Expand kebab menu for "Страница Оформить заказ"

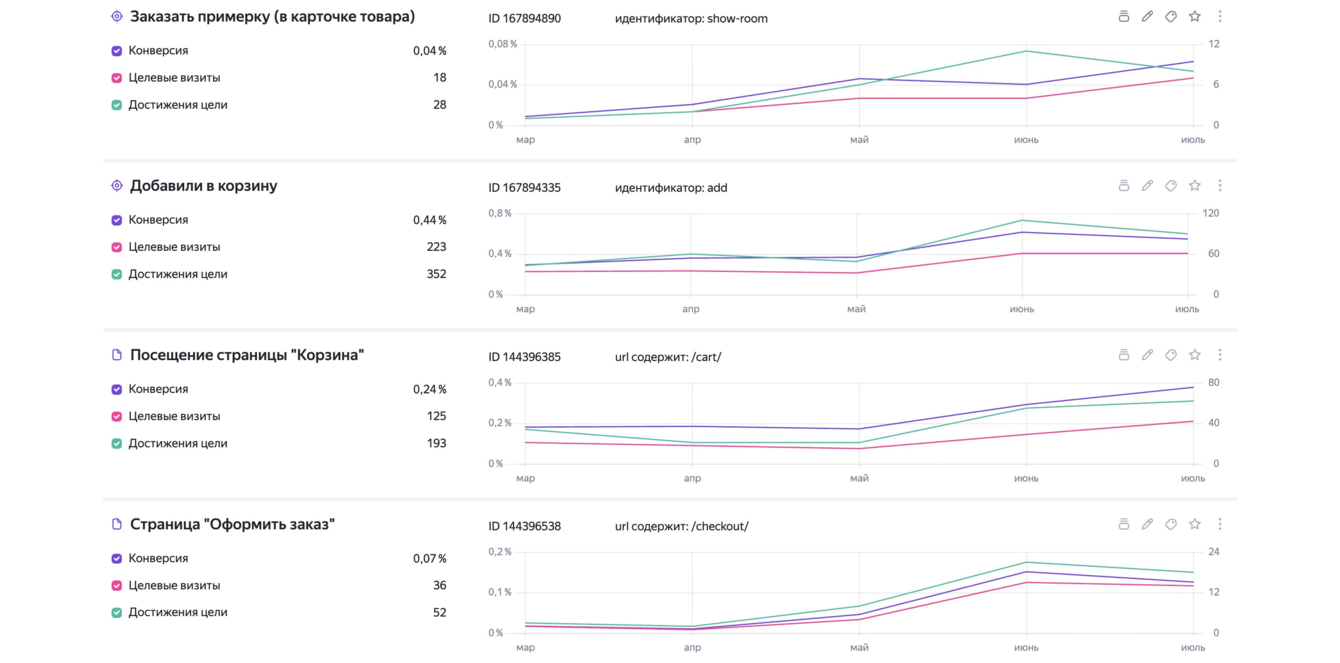pos(1220,524)
